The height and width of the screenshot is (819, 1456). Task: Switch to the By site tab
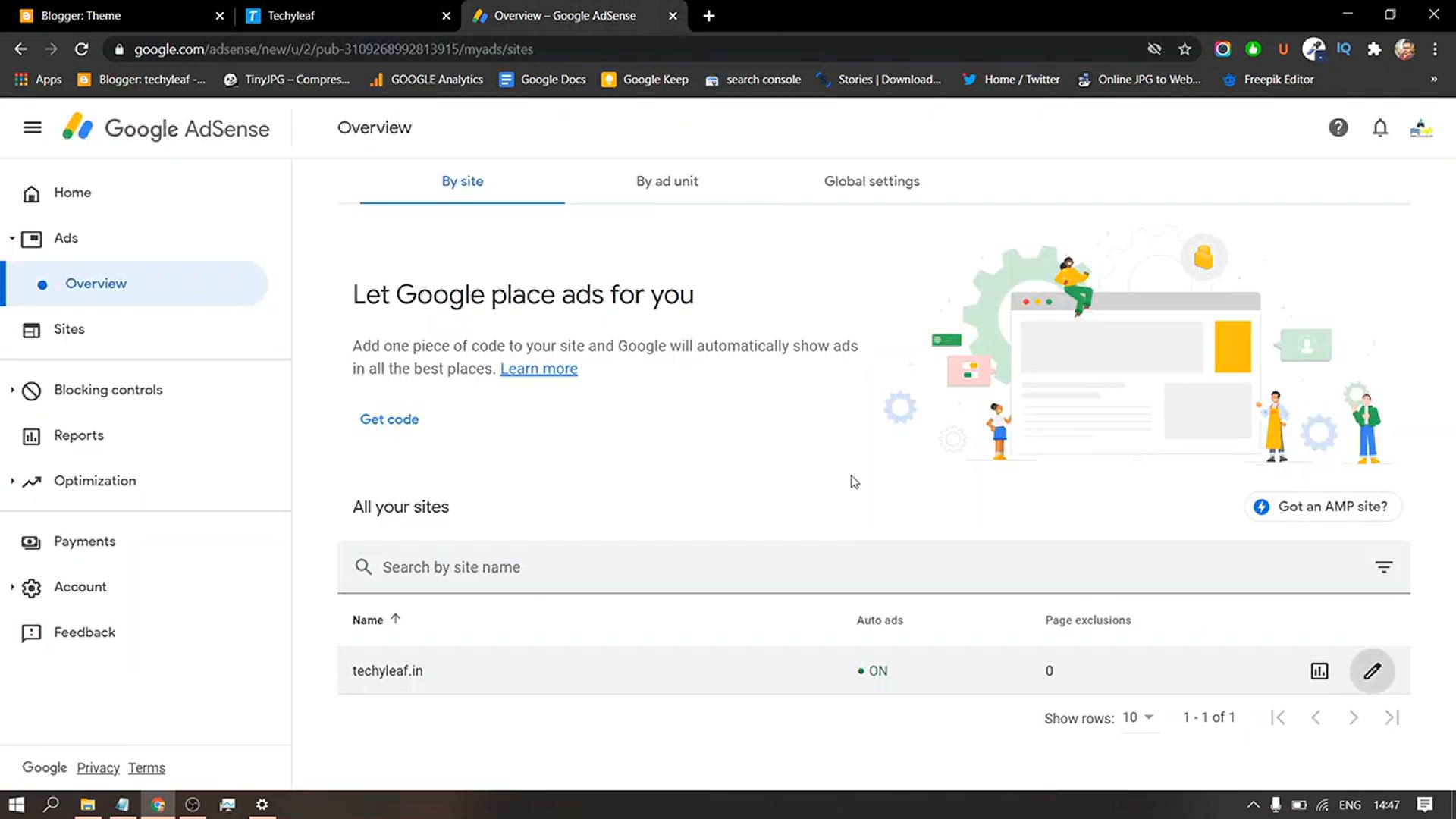462,181
